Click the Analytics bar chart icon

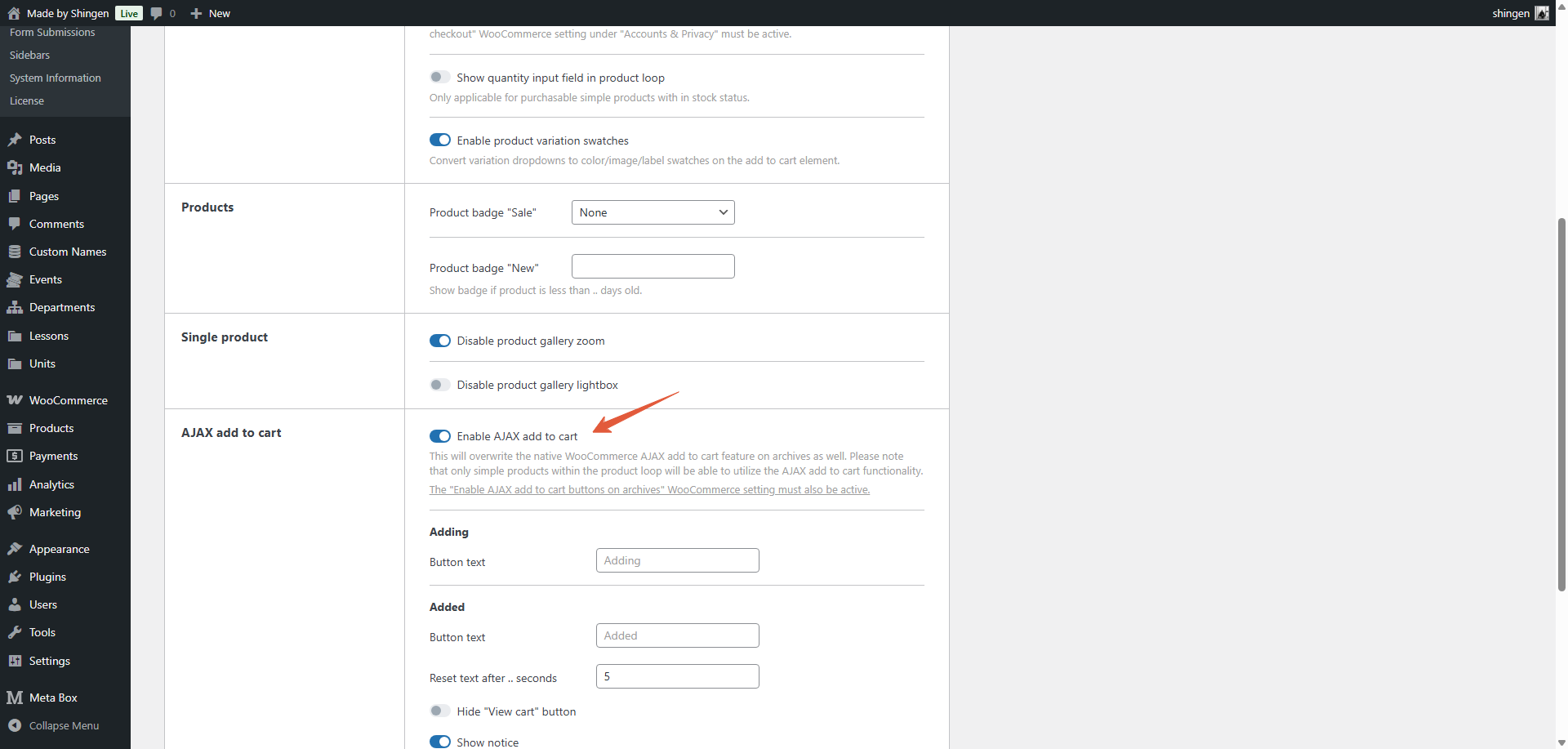pyautogui.click(x=15, y=484)
